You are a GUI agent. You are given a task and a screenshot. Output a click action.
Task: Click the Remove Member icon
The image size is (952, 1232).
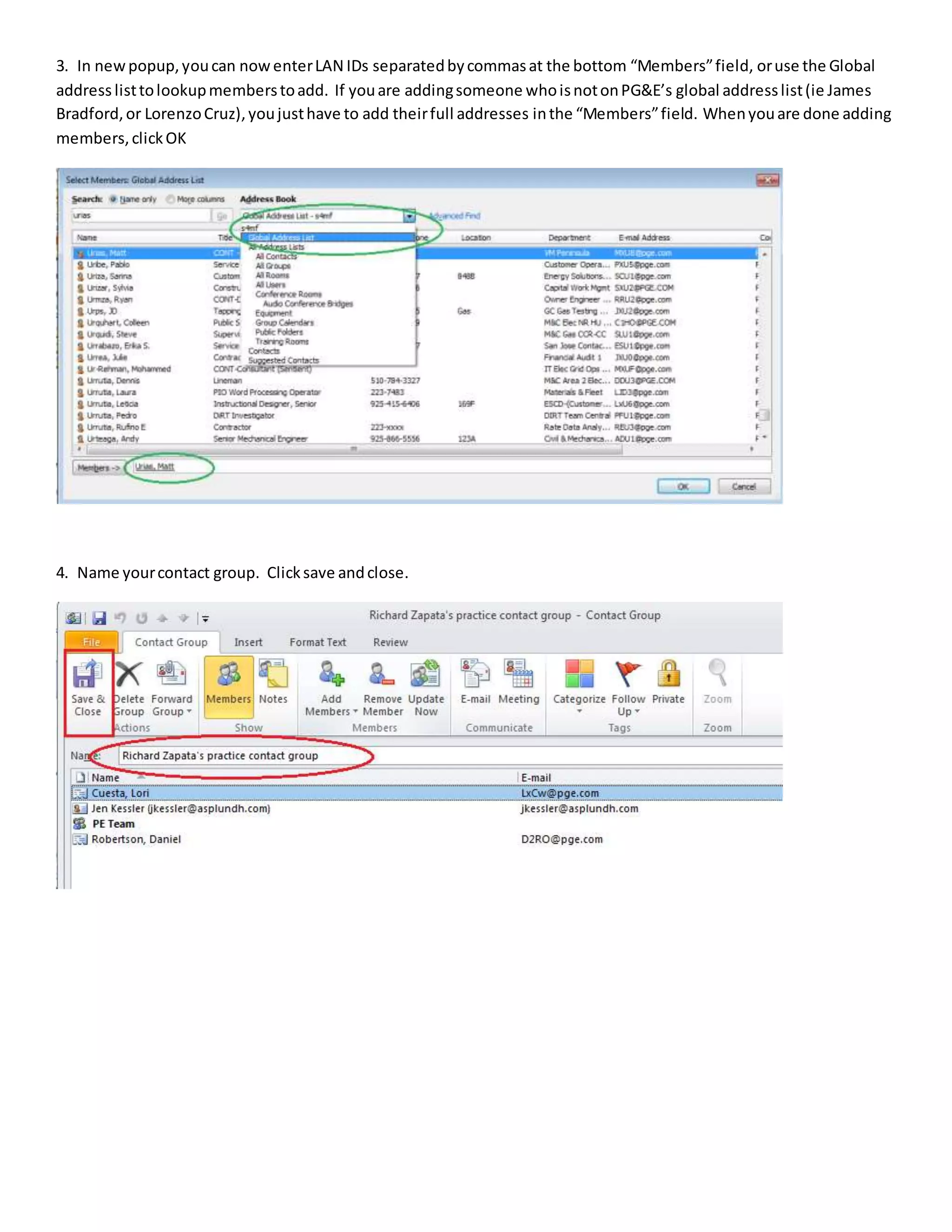[x=383, y=674]
